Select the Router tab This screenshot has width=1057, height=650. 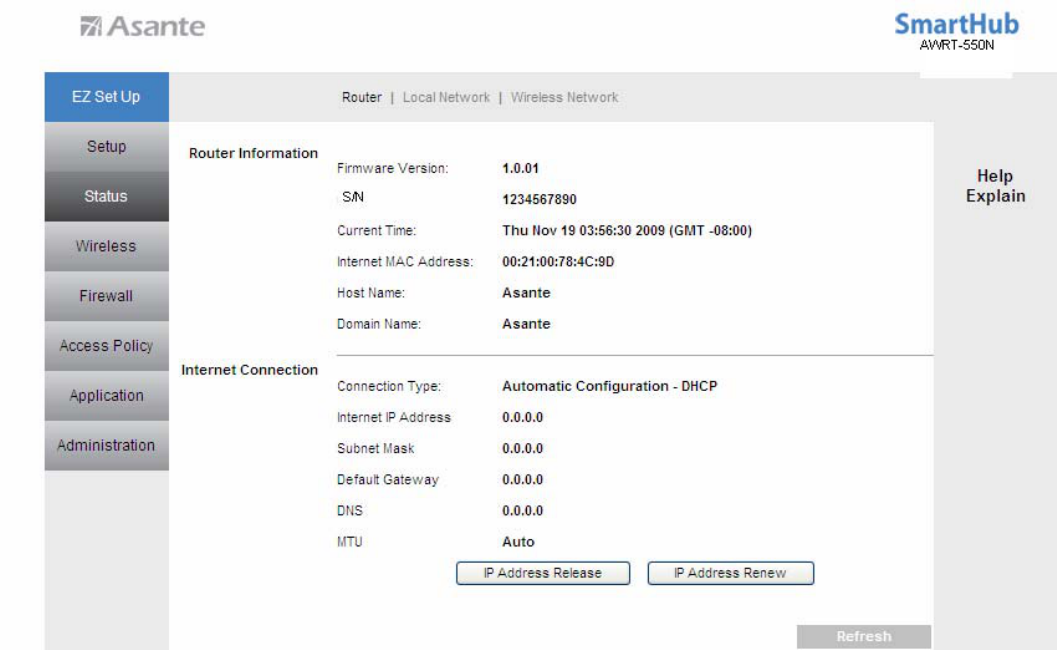coord(361,97)
